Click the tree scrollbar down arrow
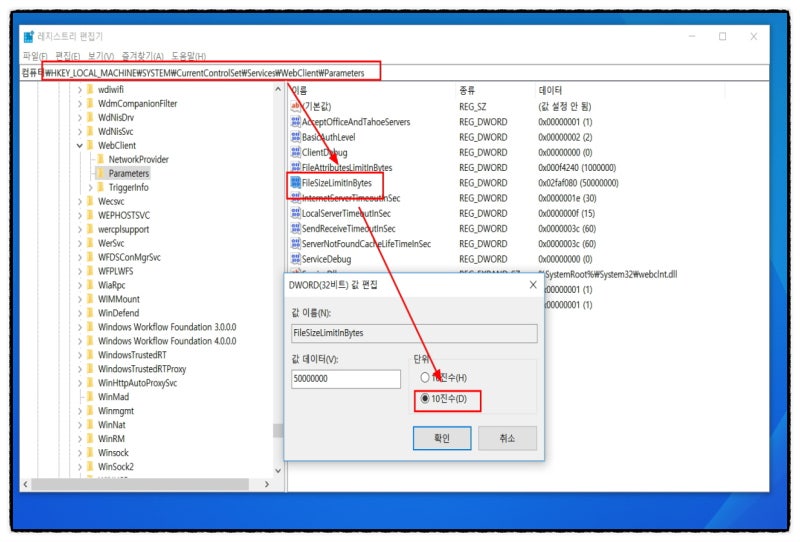The image size is (800, 542). (278, 471)
